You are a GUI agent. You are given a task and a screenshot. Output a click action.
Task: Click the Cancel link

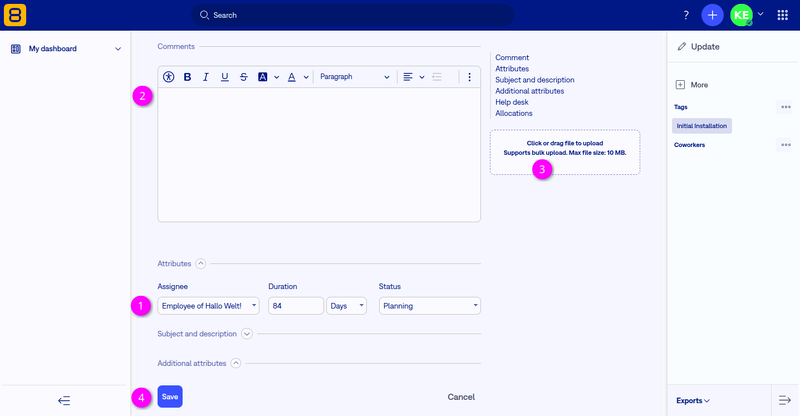(x=461, y=397)
